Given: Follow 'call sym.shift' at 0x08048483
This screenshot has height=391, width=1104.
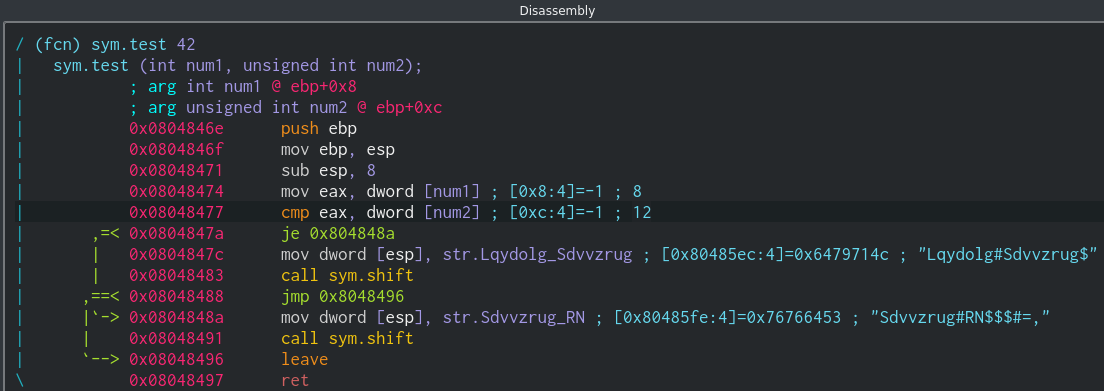Looking at the screenshot, I should click(347, 275).
